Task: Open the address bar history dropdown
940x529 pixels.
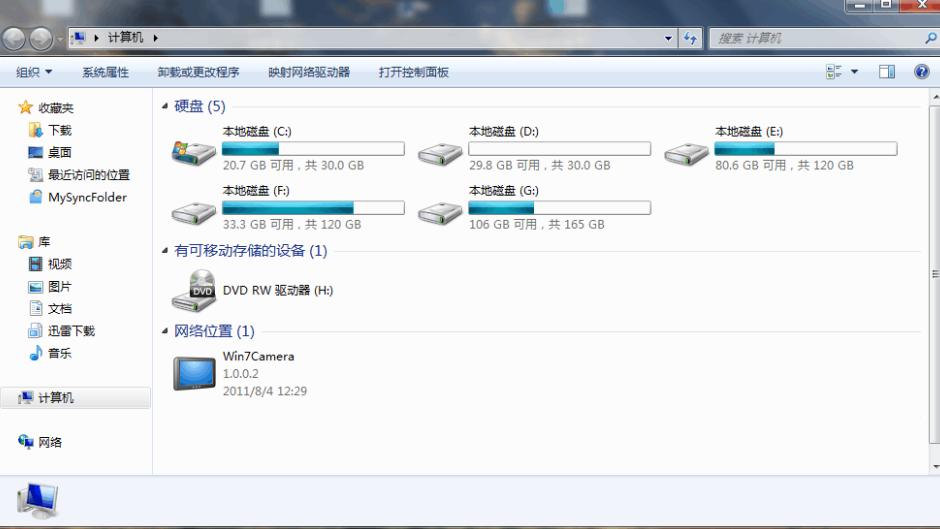Action: click(668, 38)
